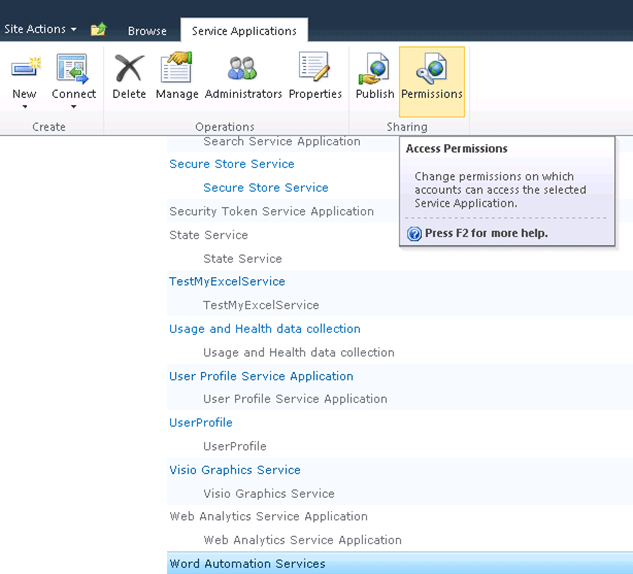Screen dimensions: 633x574
Task: Open the Secure Store Service link
Action: coord(232,164)
